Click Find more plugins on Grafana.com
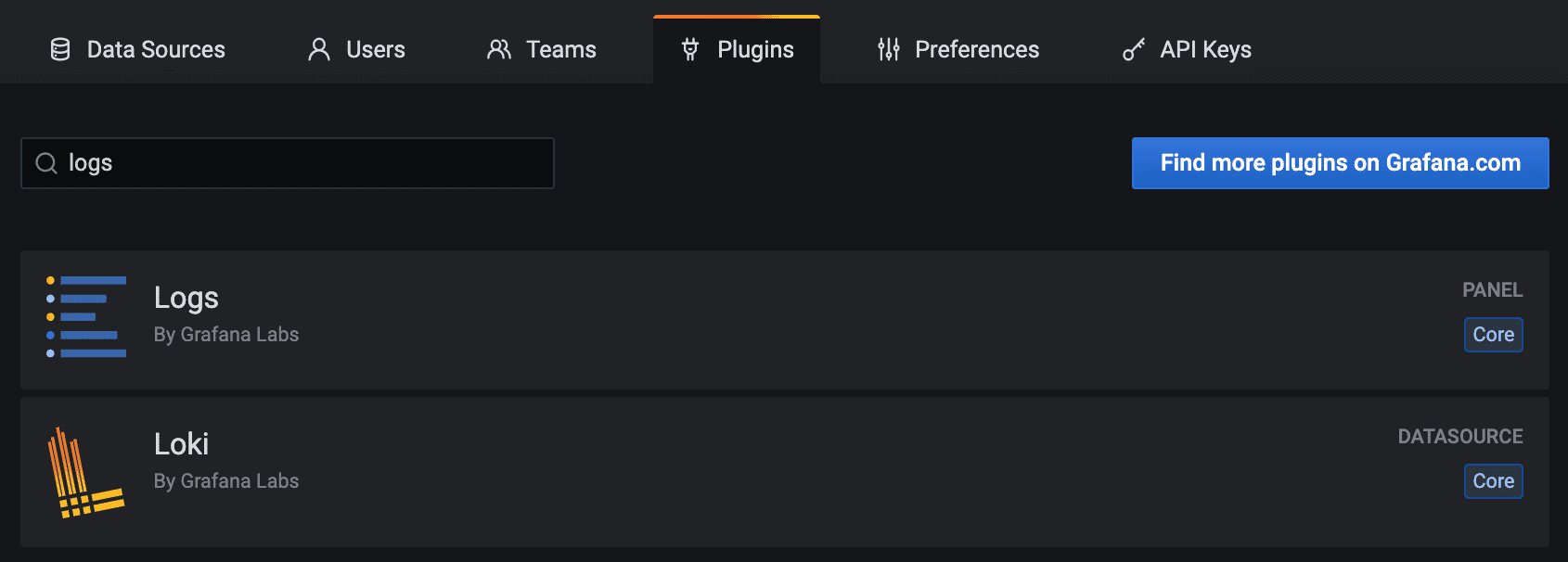The width and height of the screenshot is (1568, 562). (x=1340, y=163)
